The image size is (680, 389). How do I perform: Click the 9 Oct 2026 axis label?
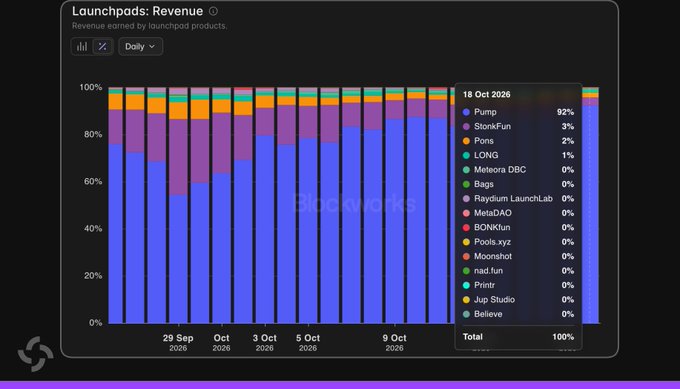(x=395, y=343)
